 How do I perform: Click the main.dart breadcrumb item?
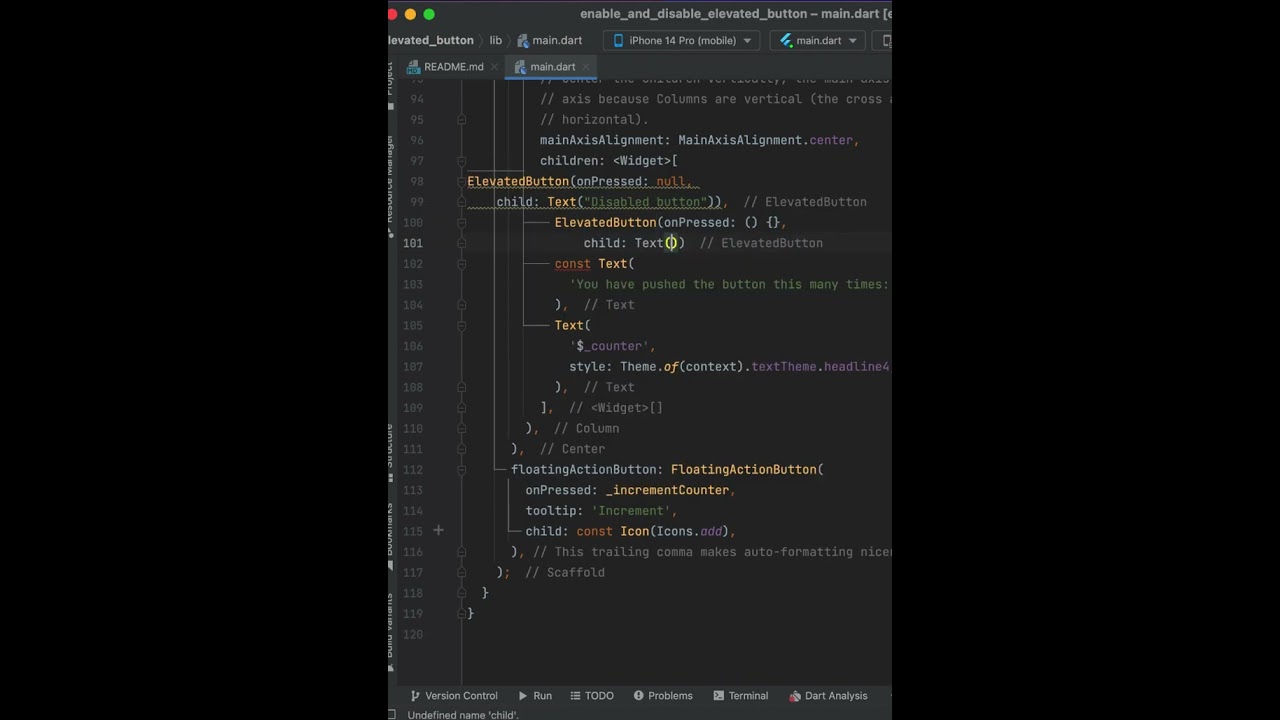[x=549, y=41]
